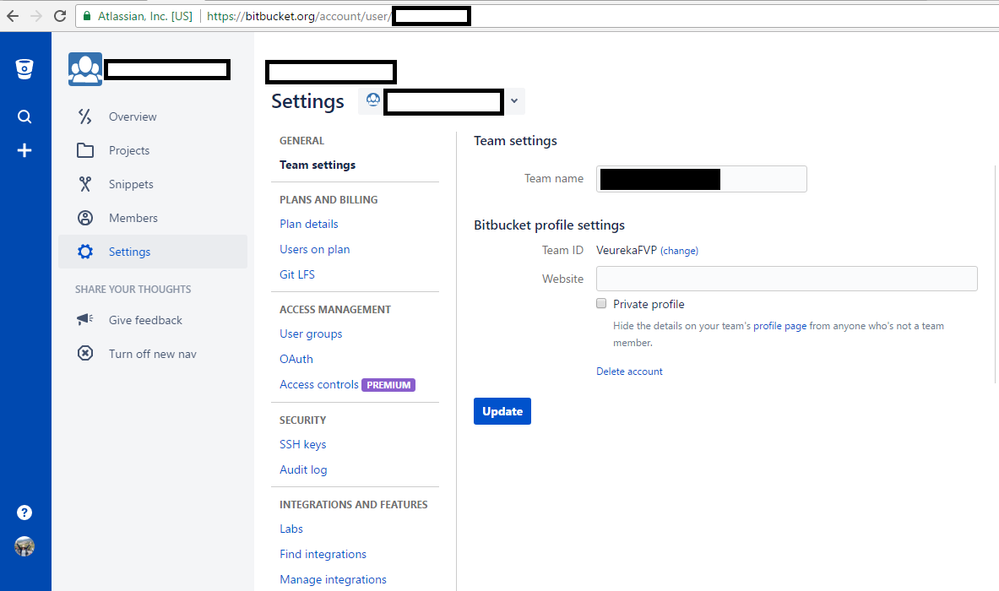Open Snippets in the sidebar
The width and height of the screenshot is (999, 591).
click(131, 184)
